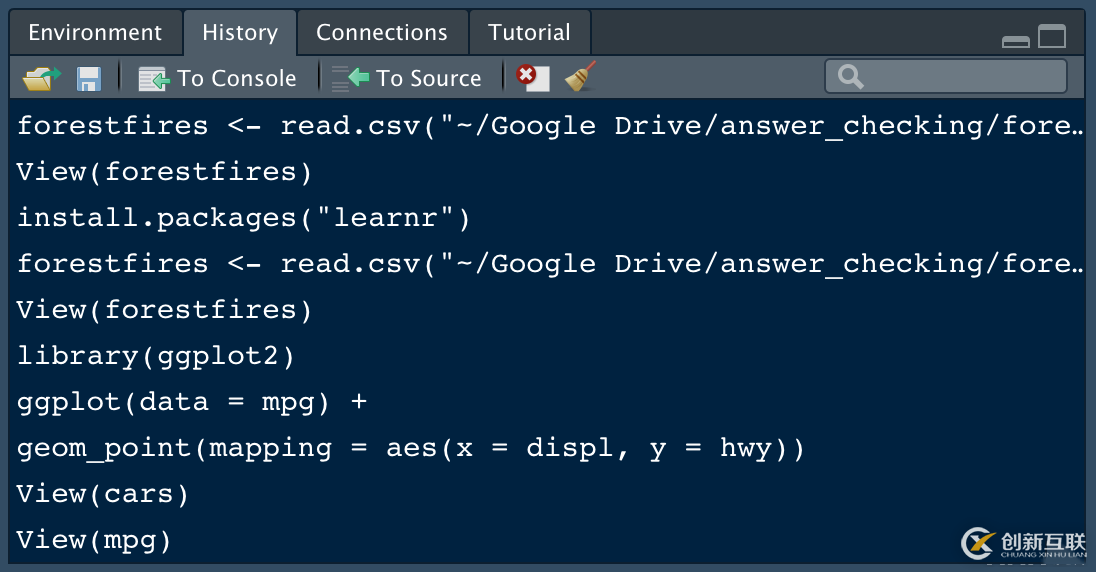Click the history search field
The width and height of the screenshot is (1096, 572).
point(945,77)
